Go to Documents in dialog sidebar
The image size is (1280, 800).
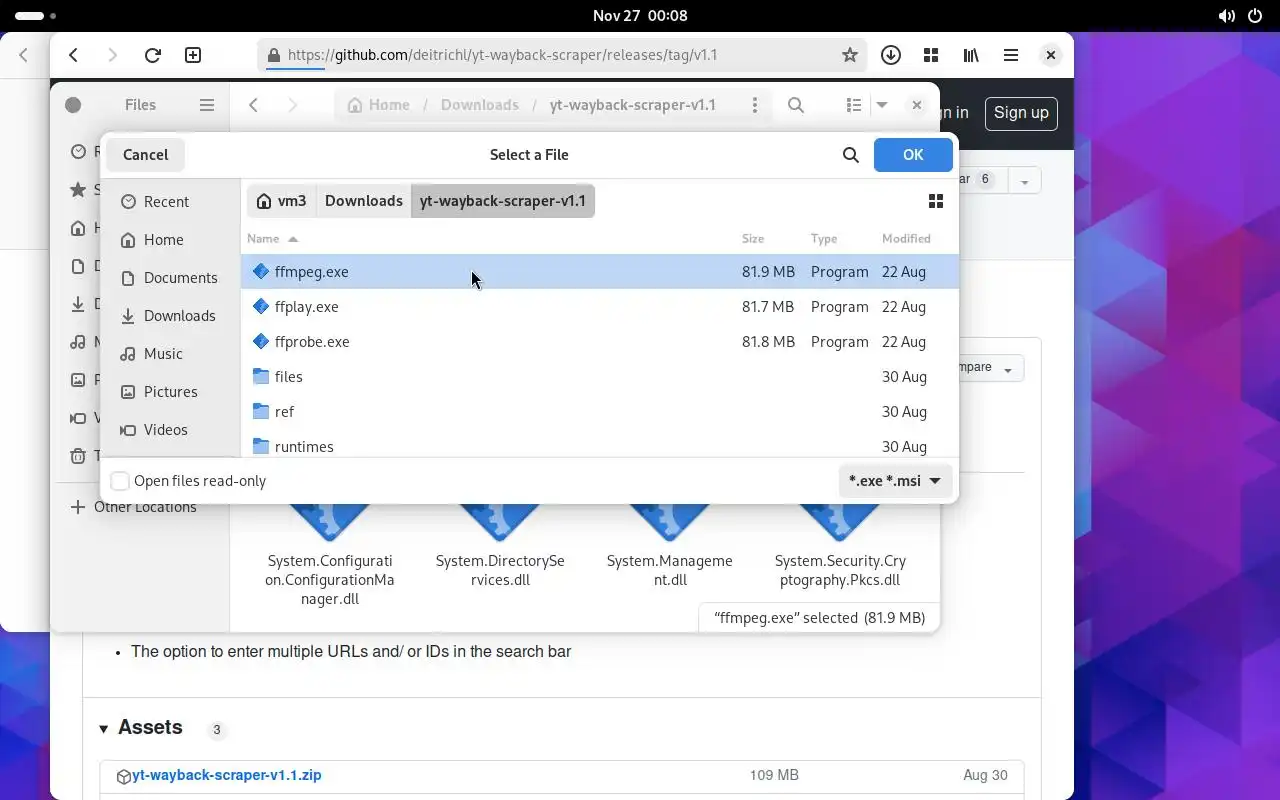coord(170,278)
